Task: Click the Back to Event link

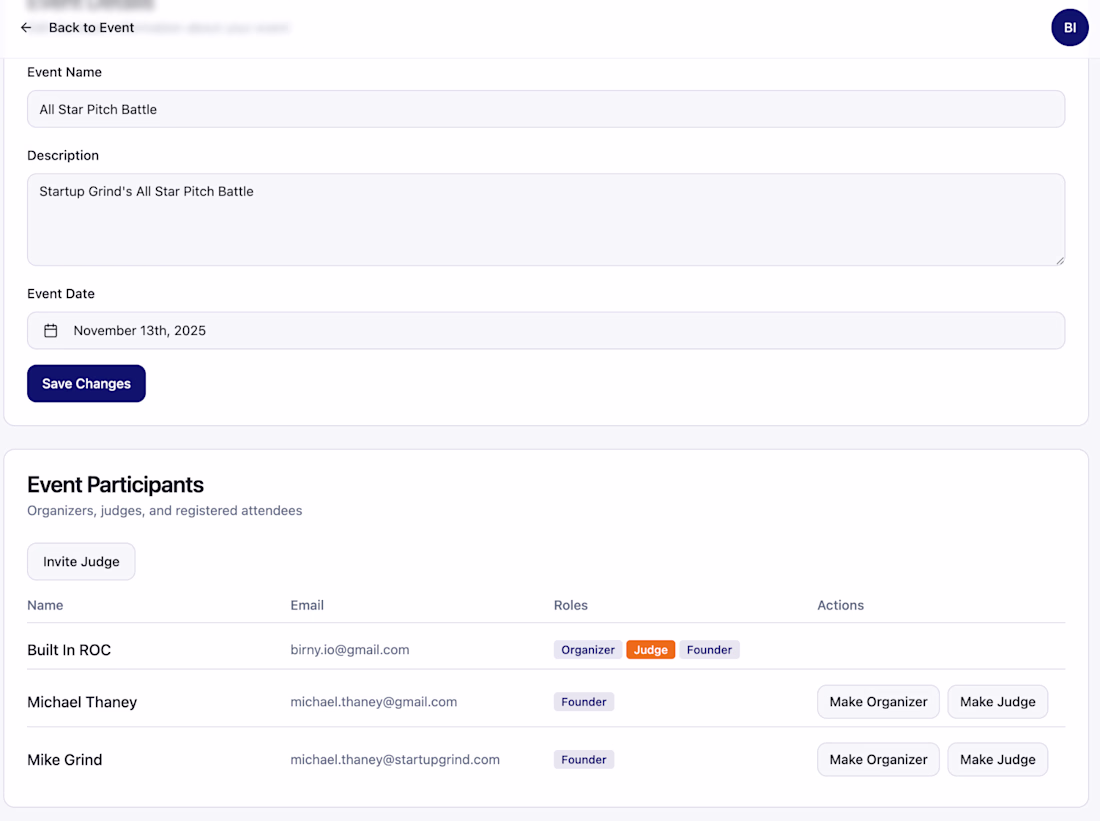Action: 91,28
